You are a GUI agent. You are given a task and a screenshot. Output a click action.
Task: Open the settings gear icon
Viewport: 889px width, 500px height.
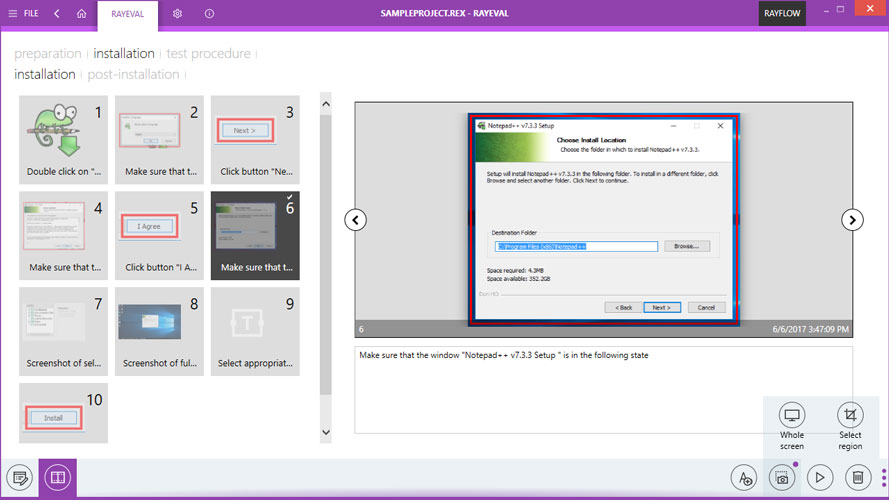[177, 14]
